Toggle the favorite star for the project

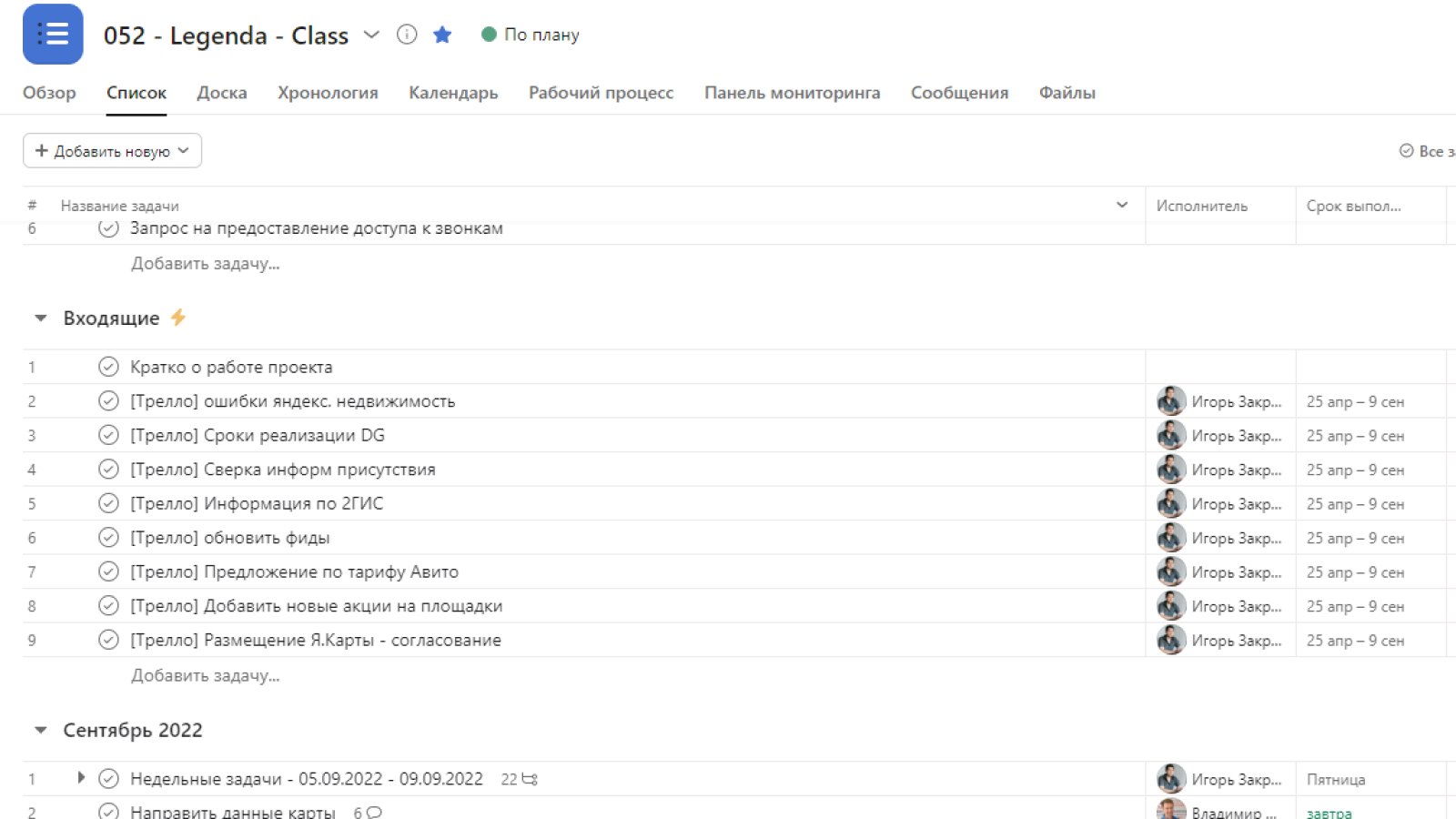point(442,35)
